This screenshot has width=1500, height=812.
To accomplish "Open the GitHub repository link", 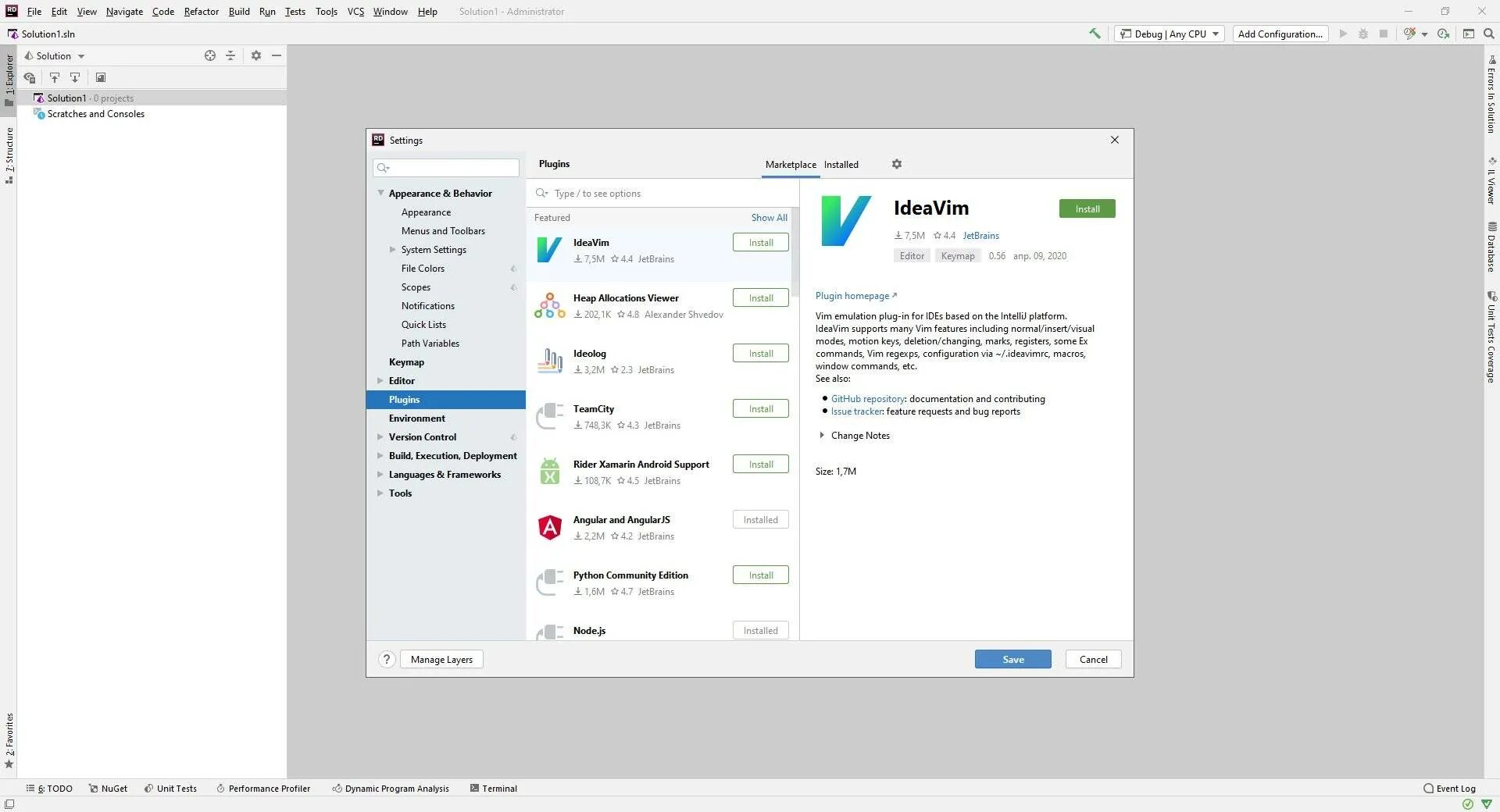I will 867,398.
